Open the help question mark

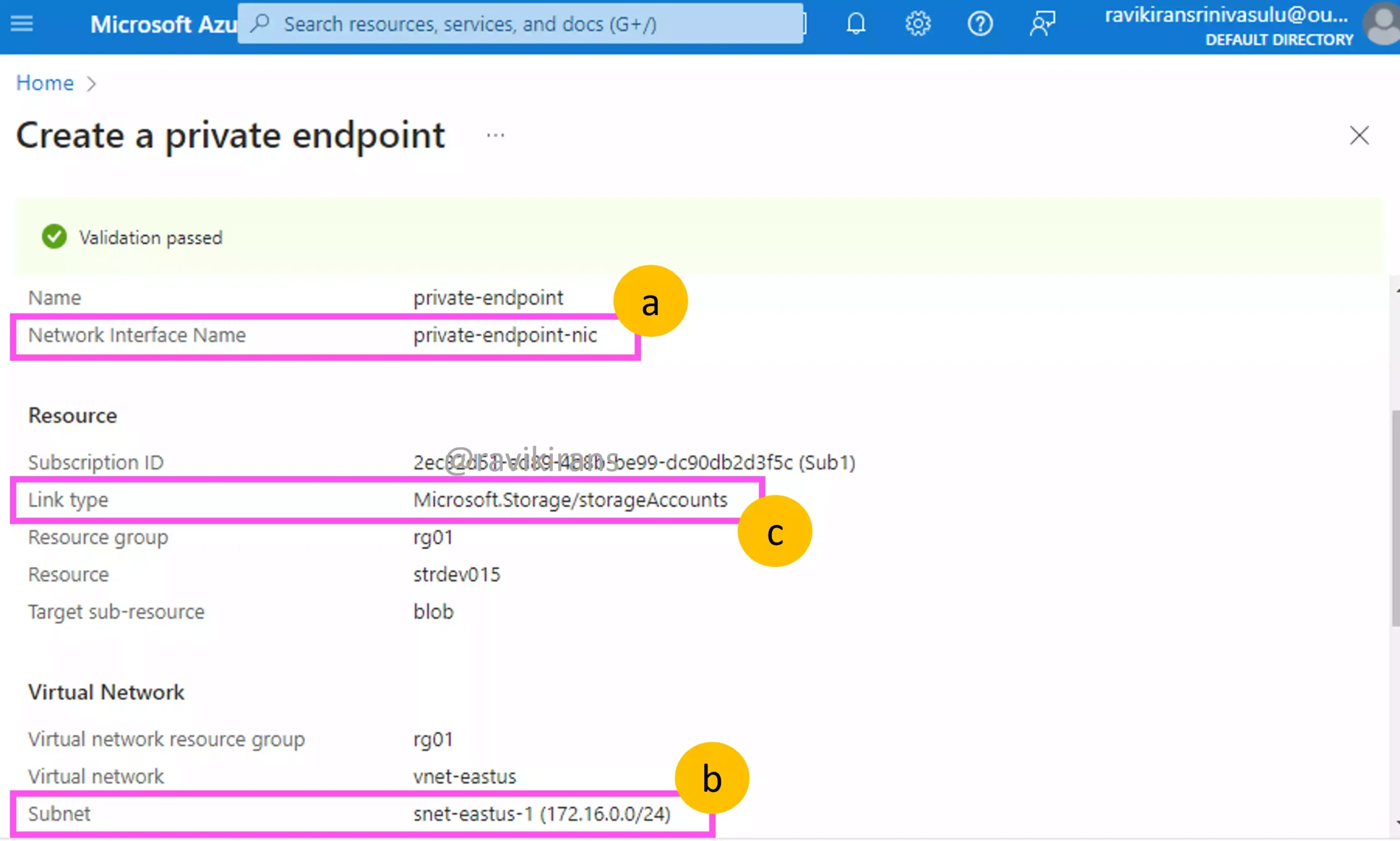point(980,24)
